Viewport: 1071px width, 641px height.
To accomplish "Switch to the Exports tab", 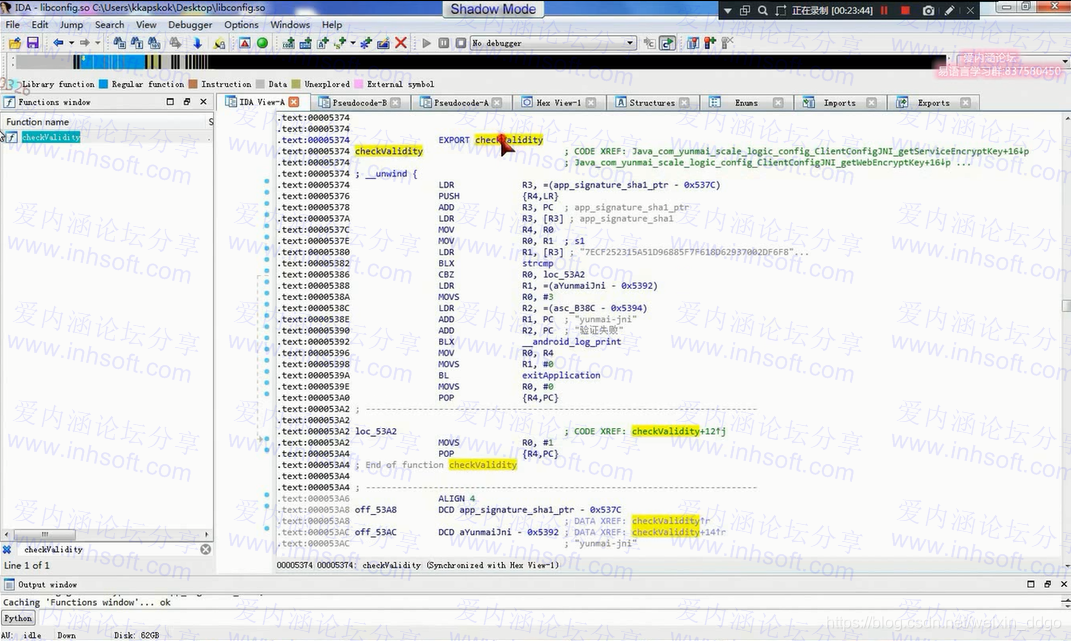I will click(933, 103).
